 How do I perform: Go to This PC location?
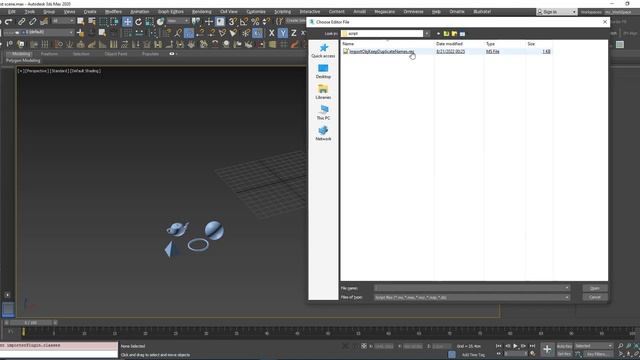coord(323,113)
